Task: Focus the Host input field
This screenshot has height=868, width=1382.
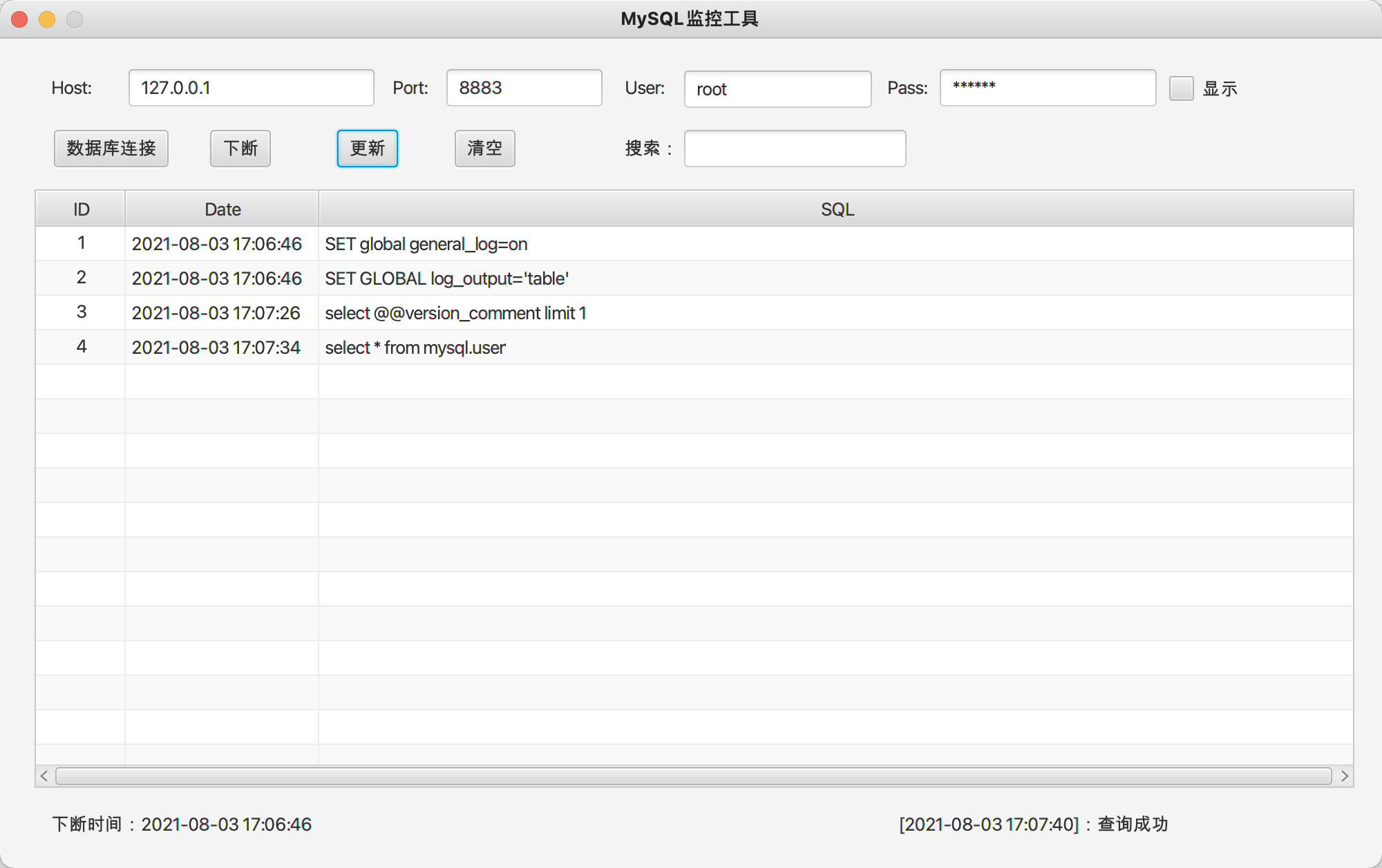Action: 251,88
